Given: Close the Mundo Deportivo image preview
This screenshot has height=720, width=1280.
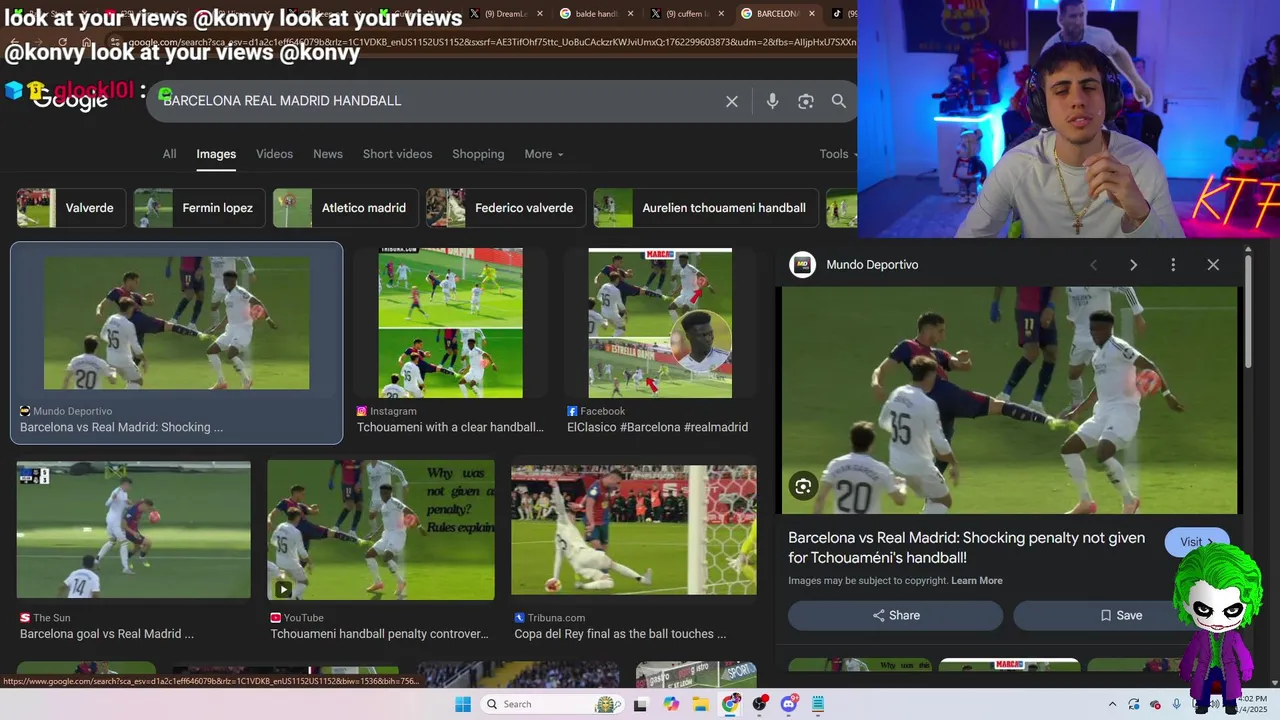Looking at the screenshot, I should pos(1213,265).
